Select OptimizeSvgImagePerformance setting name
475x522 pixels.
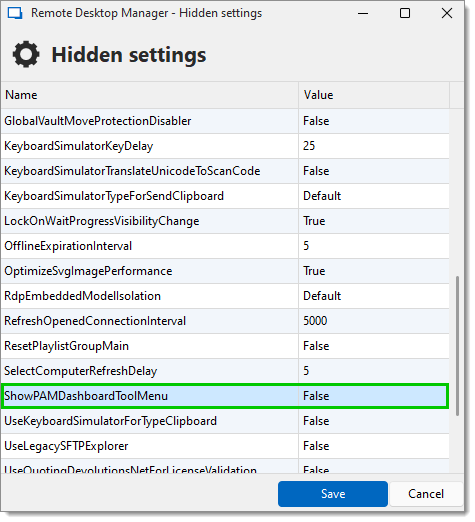[x=89, y=272]
